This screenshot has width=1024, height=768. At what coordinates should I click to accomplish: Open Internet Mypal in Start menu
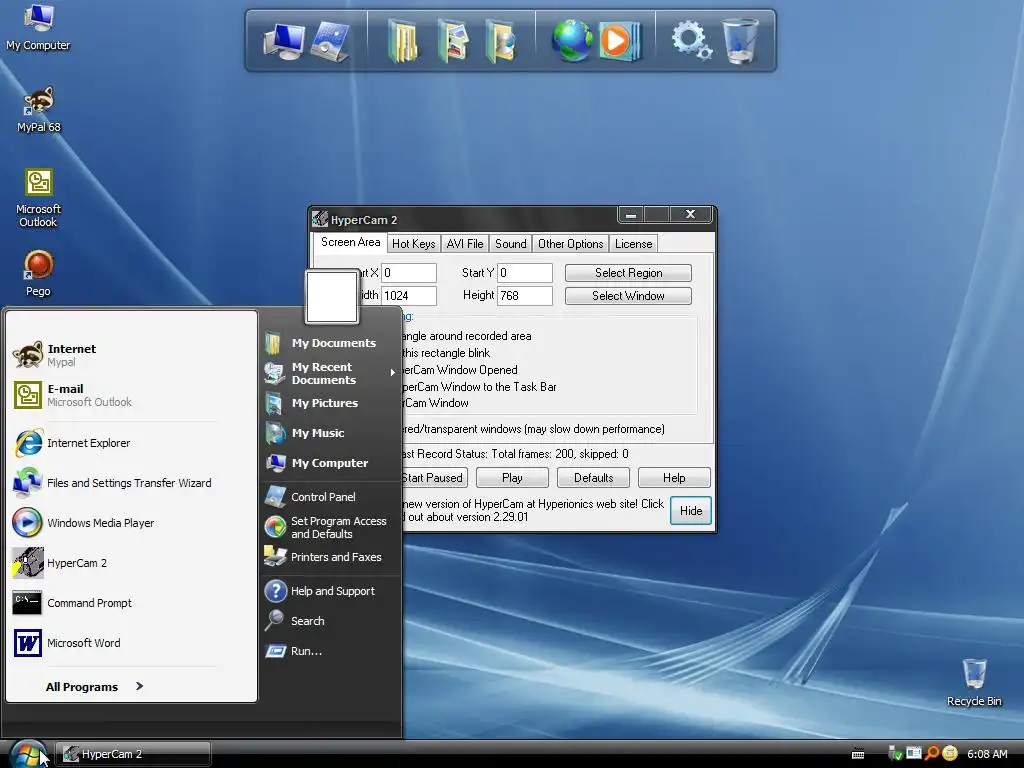coord(131,355)
